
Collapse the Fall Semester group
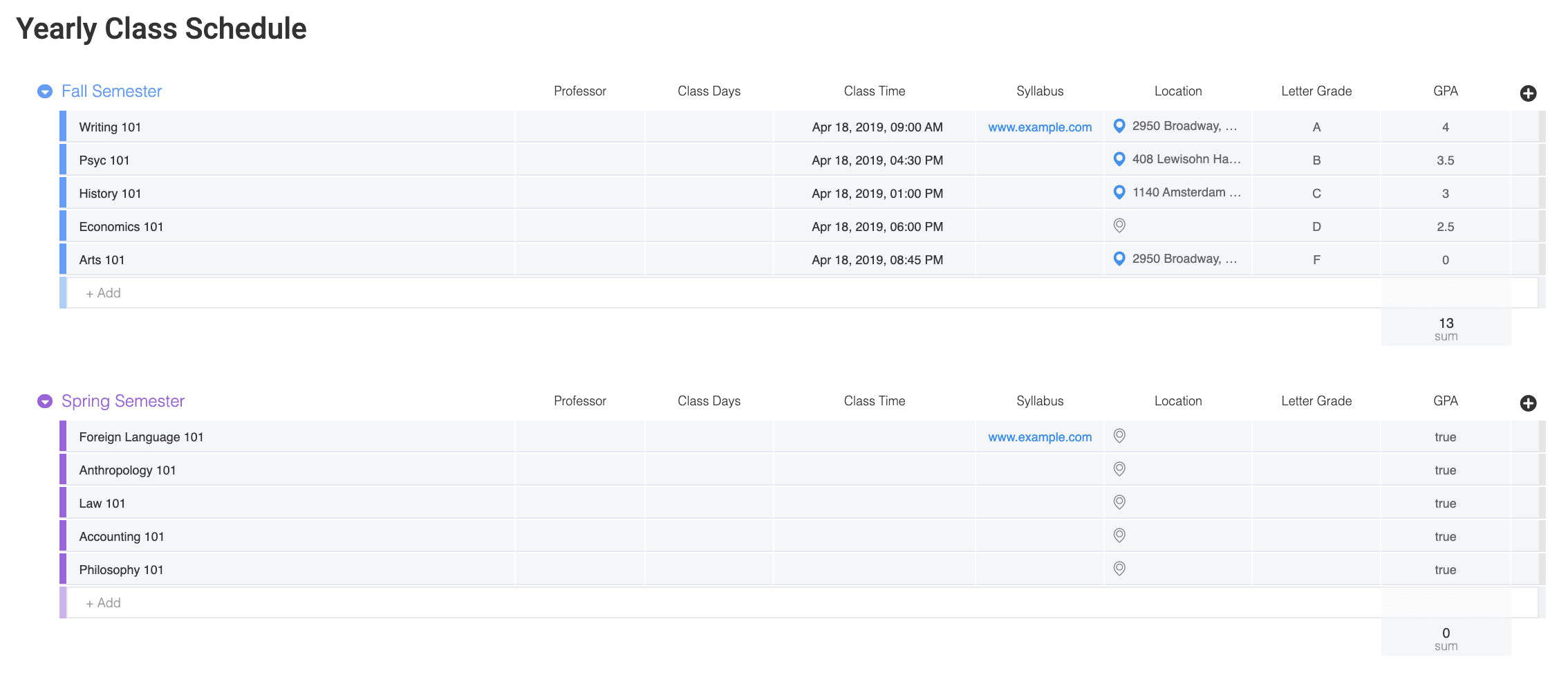click(x=45, y=91)
